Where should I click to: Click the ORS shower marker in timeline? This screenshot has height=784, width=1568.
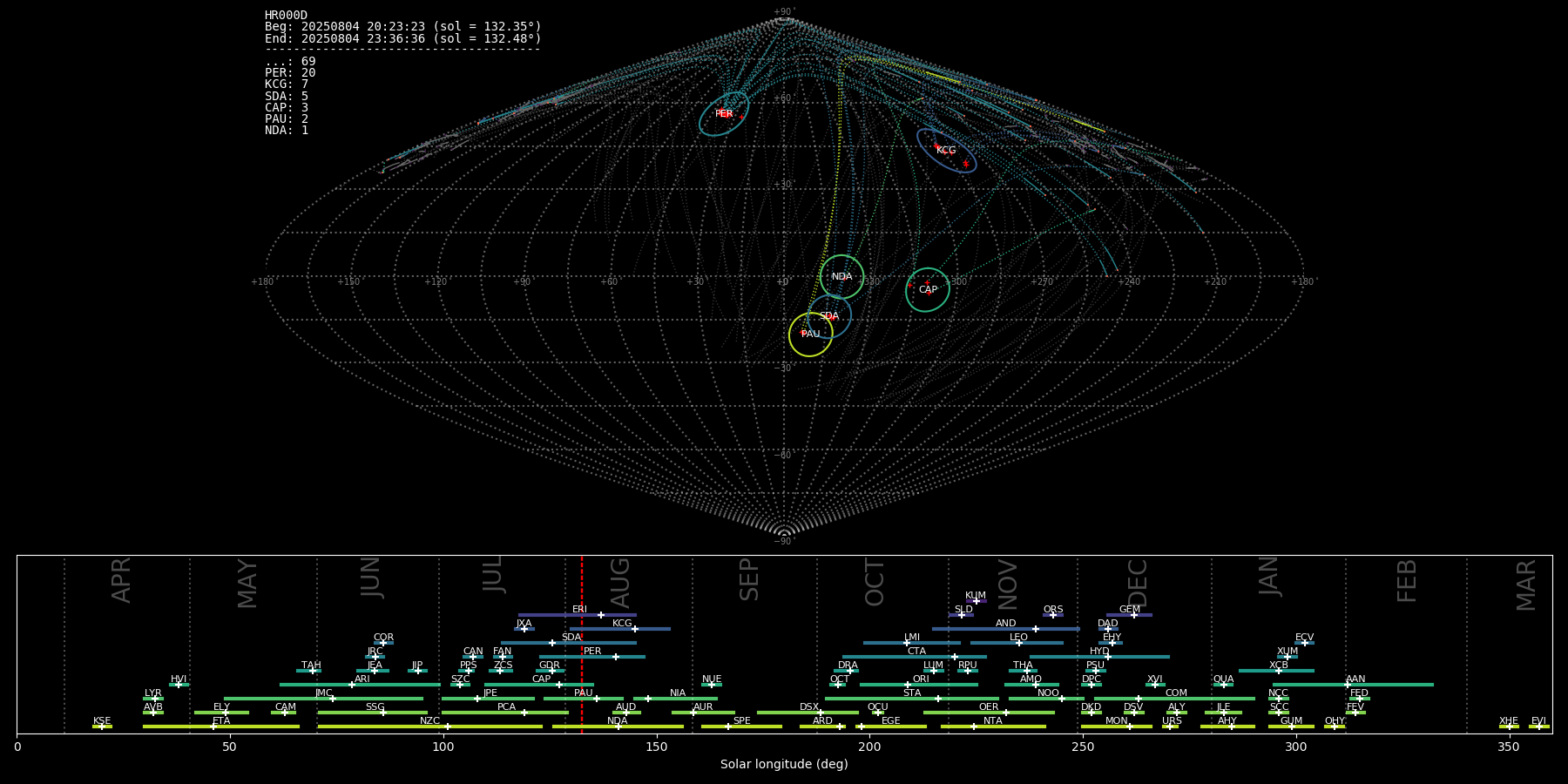coord(1053,615)
